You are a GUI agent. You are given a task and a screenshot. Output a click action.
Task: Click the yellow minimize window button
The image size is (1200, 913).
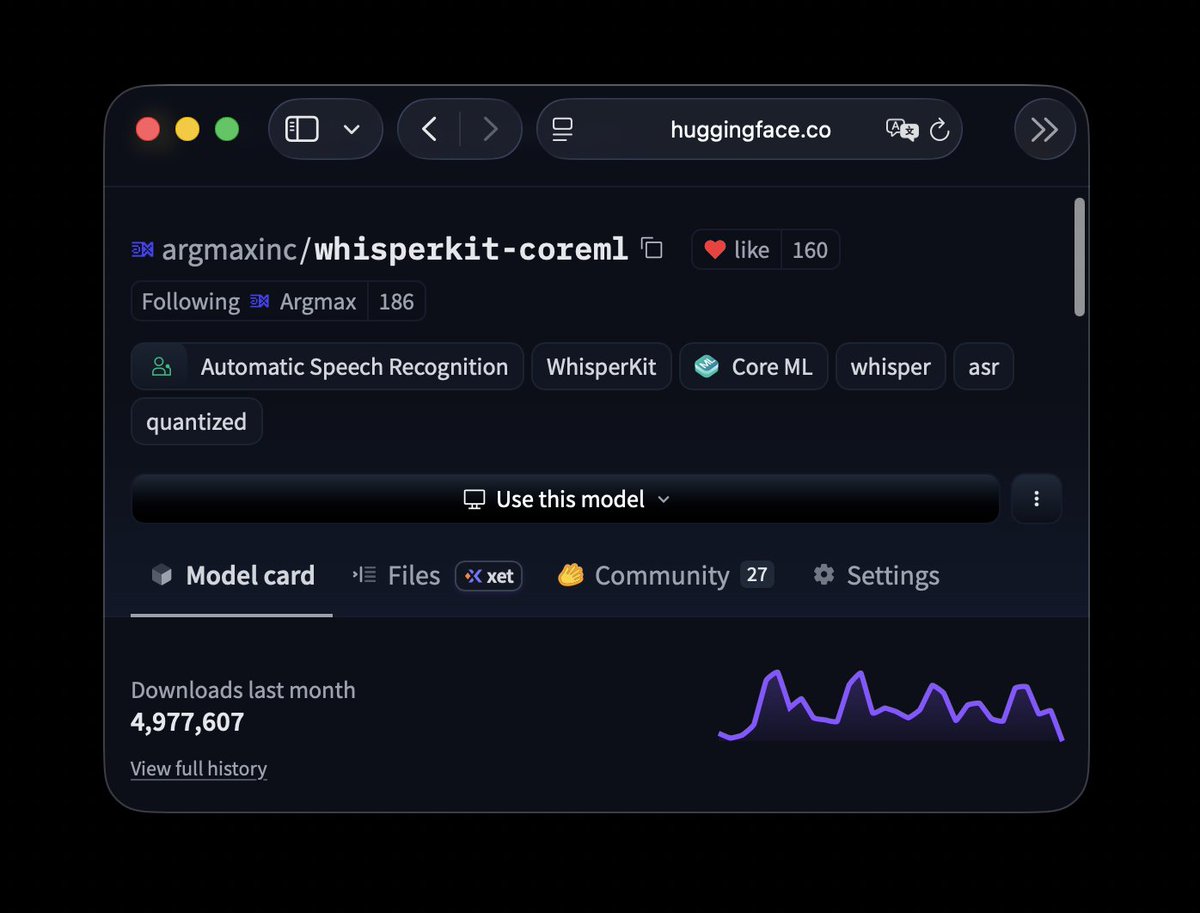[187, 129]
